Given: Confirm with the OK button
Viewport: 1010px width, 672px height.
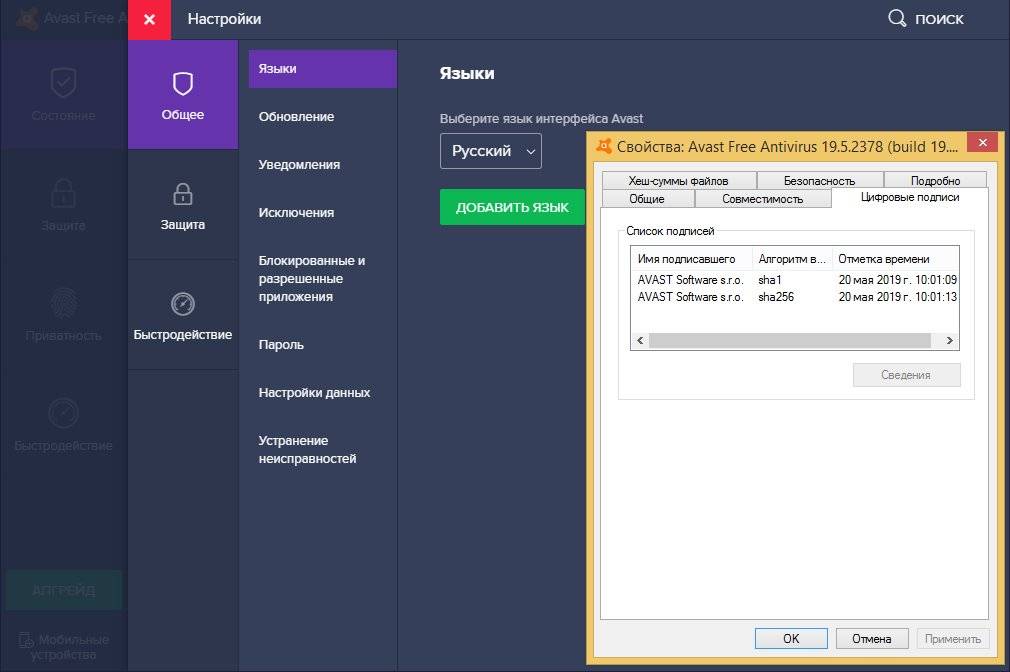Looking at the screenshot, I should [791, 638].
